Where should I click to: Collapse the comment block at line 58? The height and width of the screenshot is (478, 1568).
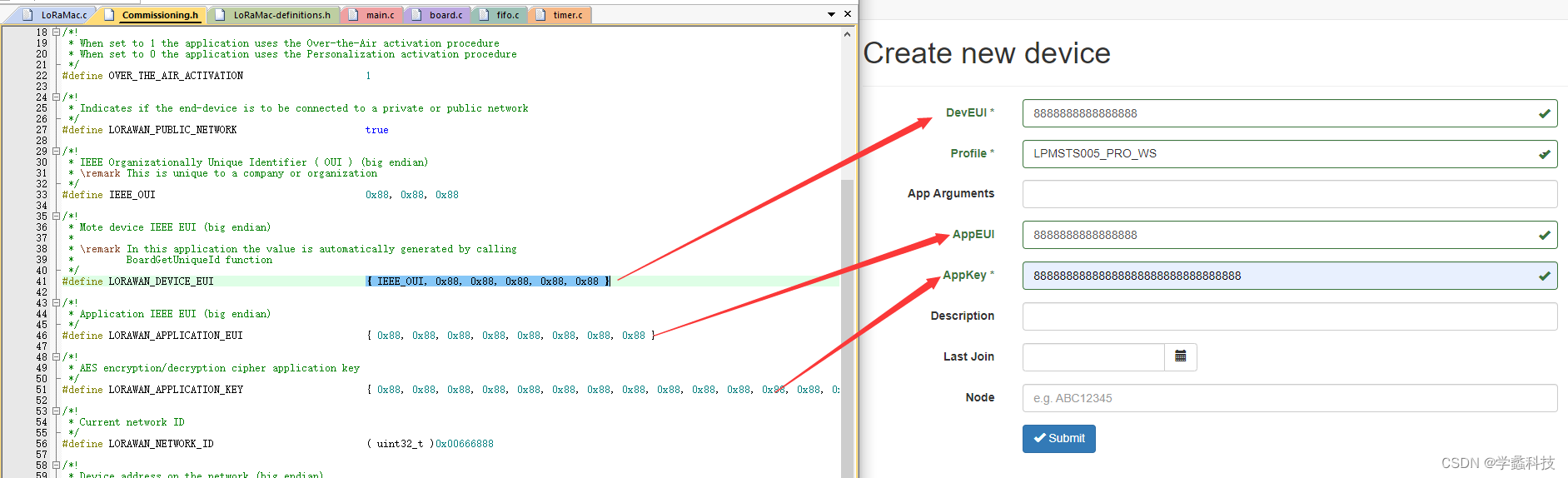tap(57, 466)
